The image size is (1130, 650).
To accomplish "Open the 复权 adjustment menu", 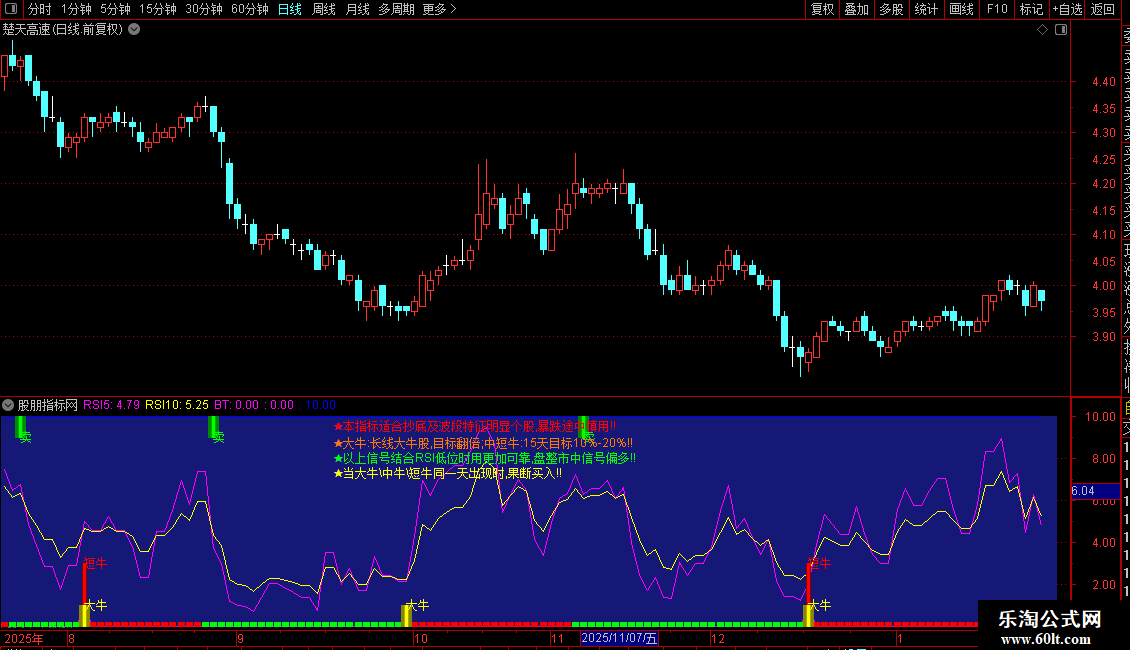I will click(x=822, y=9).
